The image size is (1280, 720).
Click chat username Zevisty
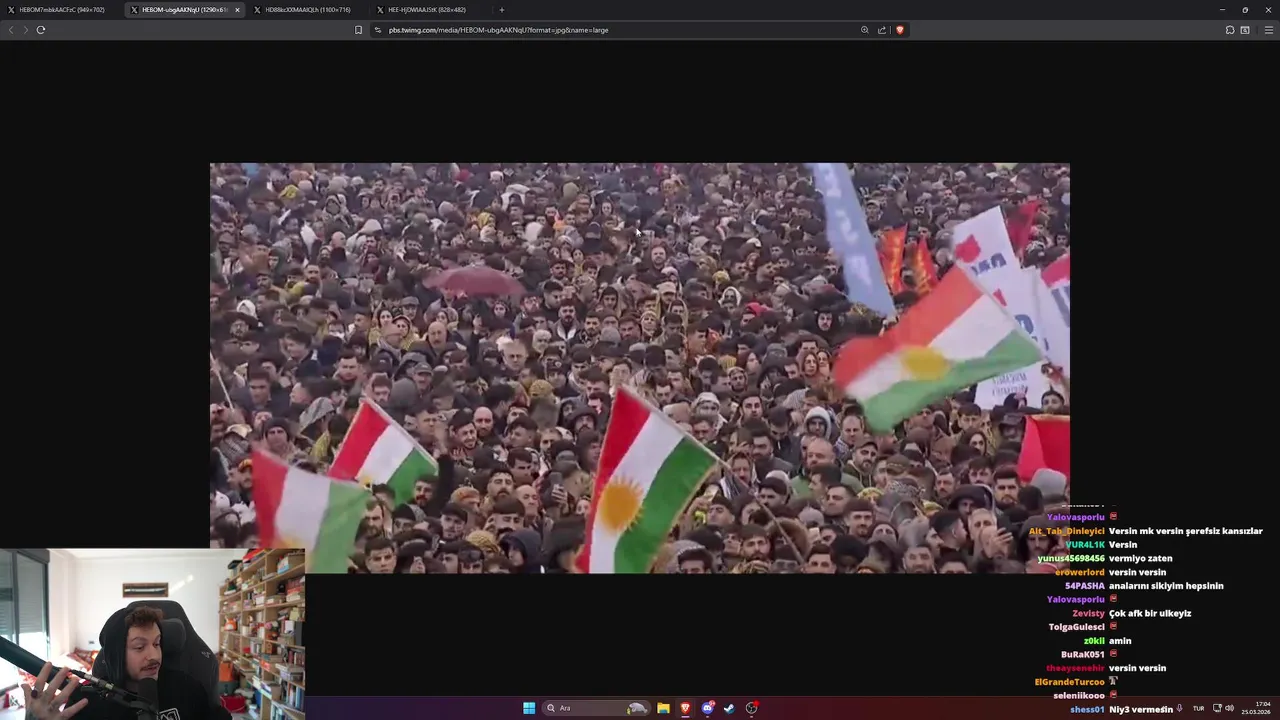coord(1088,613)
